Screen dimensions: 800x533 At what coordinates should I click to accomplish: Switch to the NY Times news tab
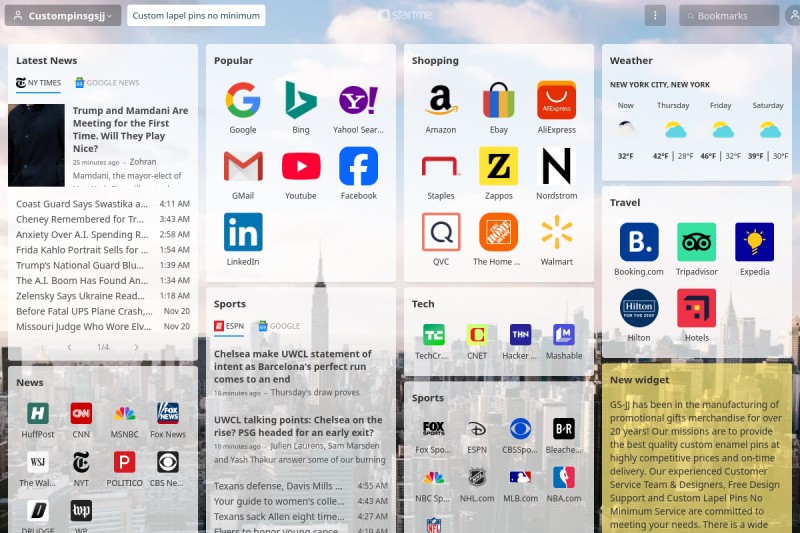pyautogui.click(x=38, y=83)
